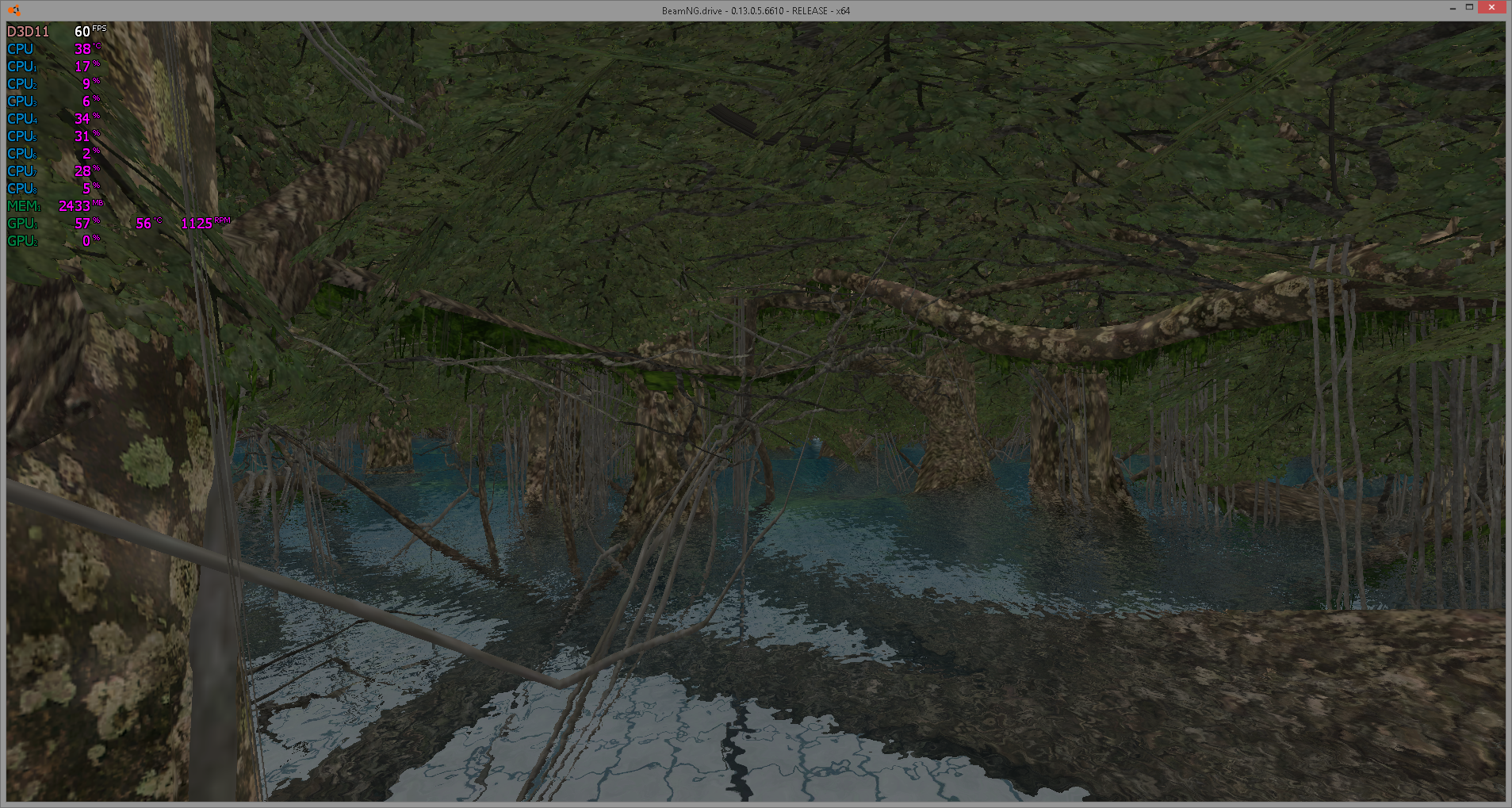Click the "GPU" label beside 57 percent
Image resolution: width=1512 pixels, height=808 pixels.
(21, 224)
